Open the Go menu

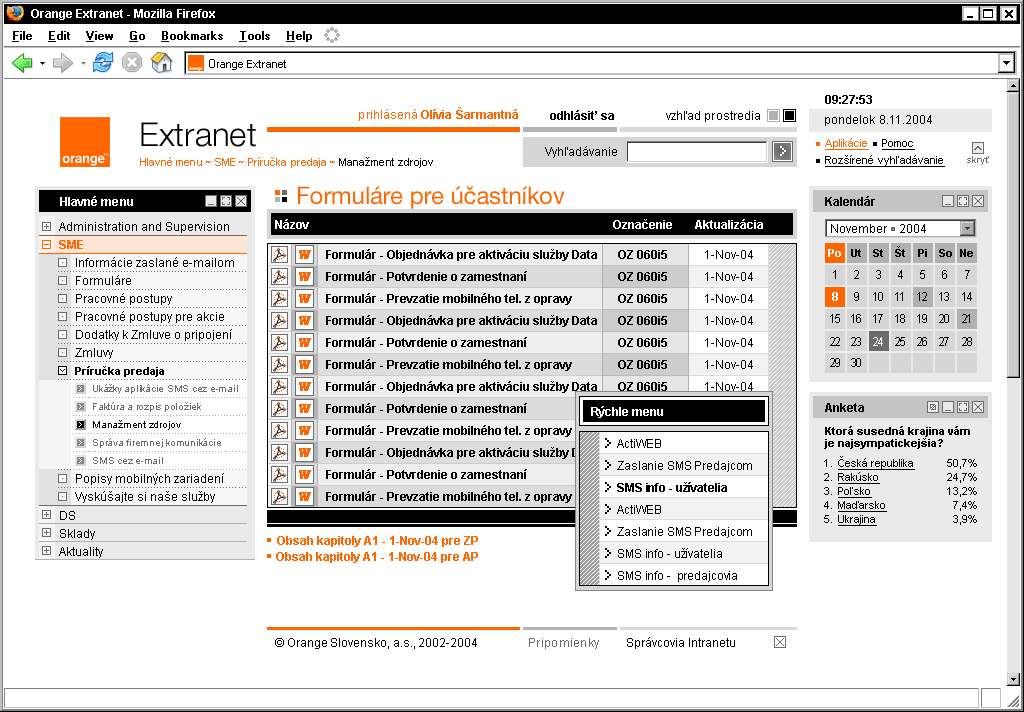[x=137, y=36]
